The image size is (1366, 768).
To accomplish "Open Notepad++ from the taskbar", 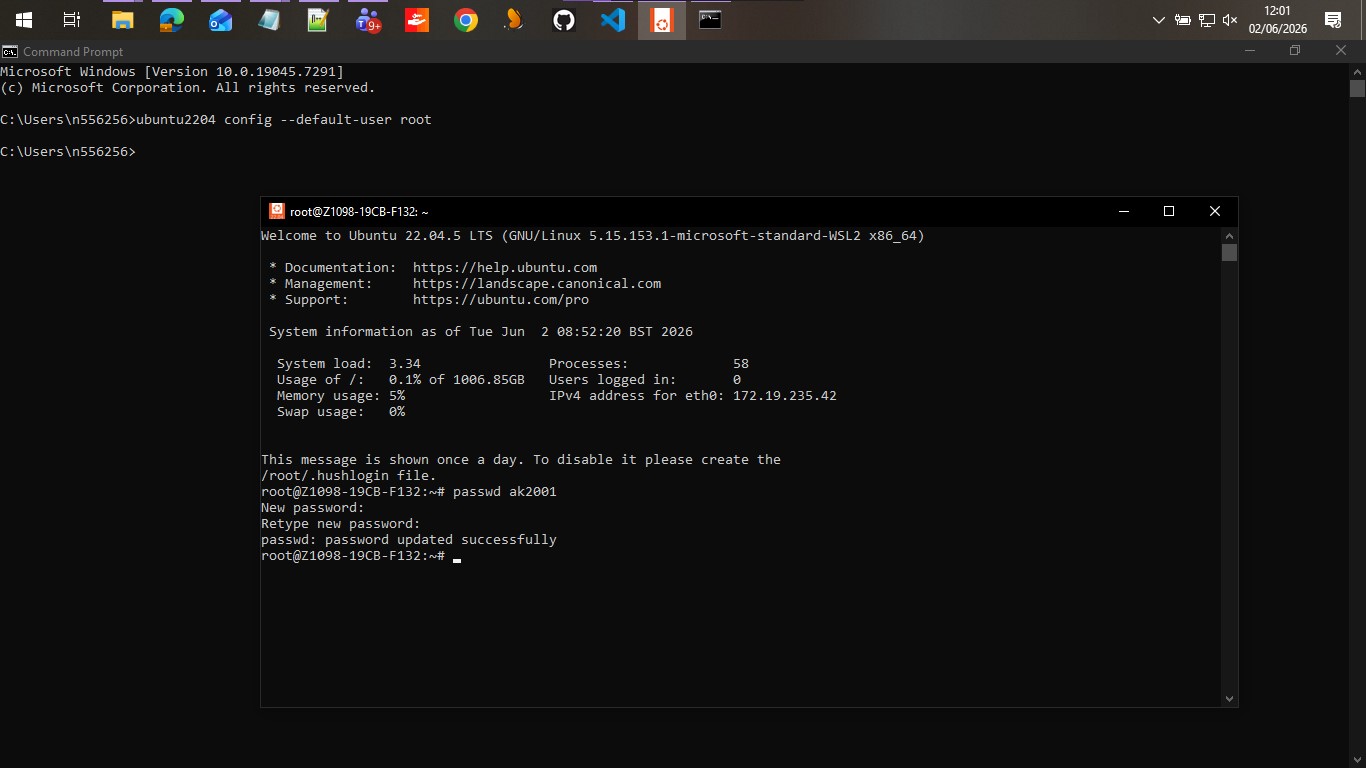I will coord(318,20).
